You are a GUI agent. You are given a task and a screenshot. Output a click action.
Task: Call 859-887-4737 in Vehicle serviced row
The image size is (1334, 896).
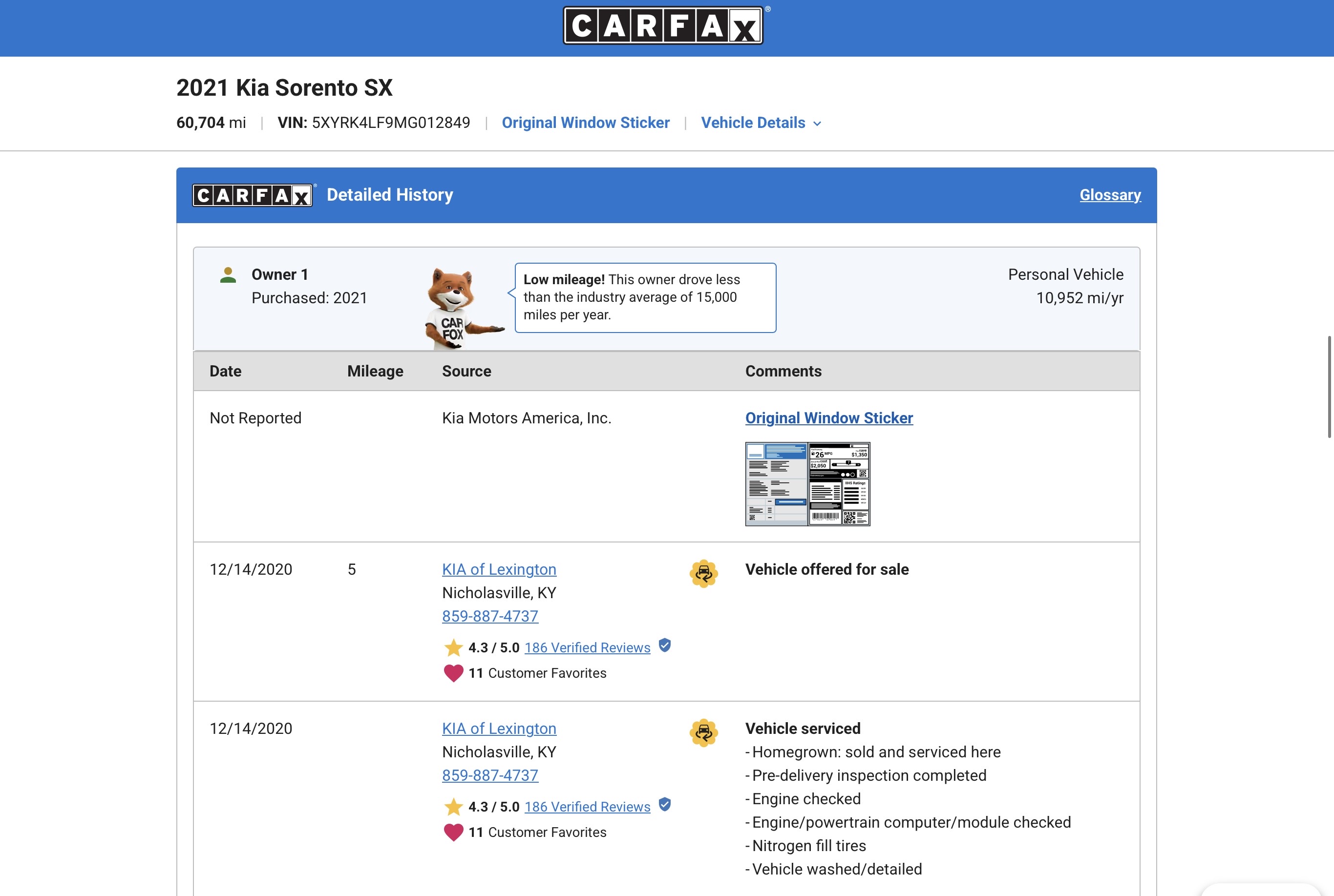490,776
